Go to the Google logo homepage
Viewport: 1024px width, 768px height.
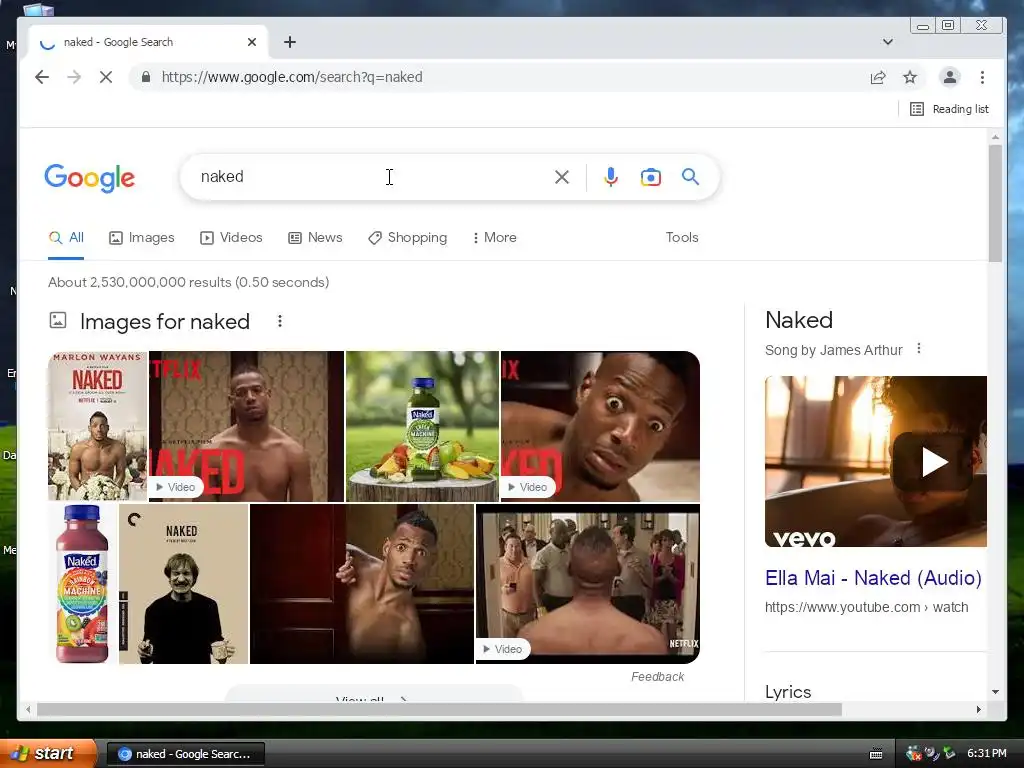tap(89, 178)
